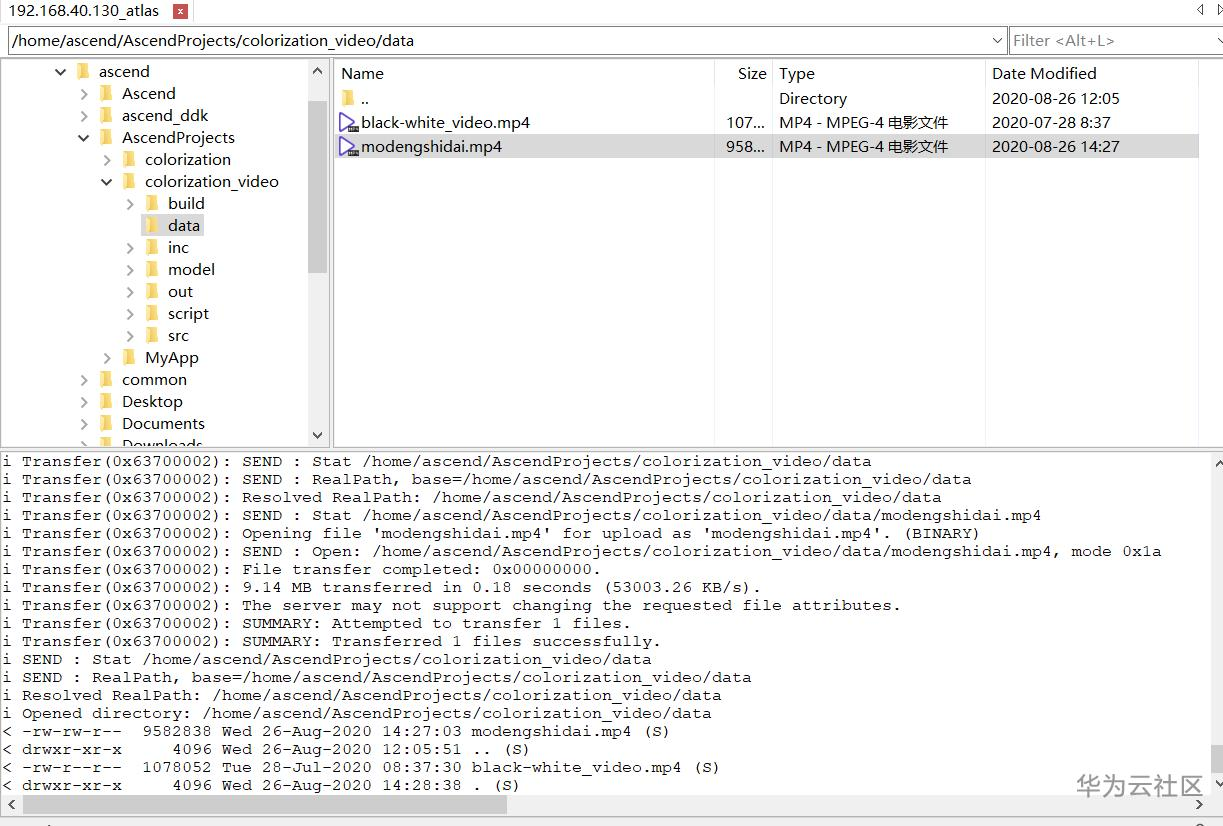
Task: Expand the out folder node
Action: (x=130, y=292)
